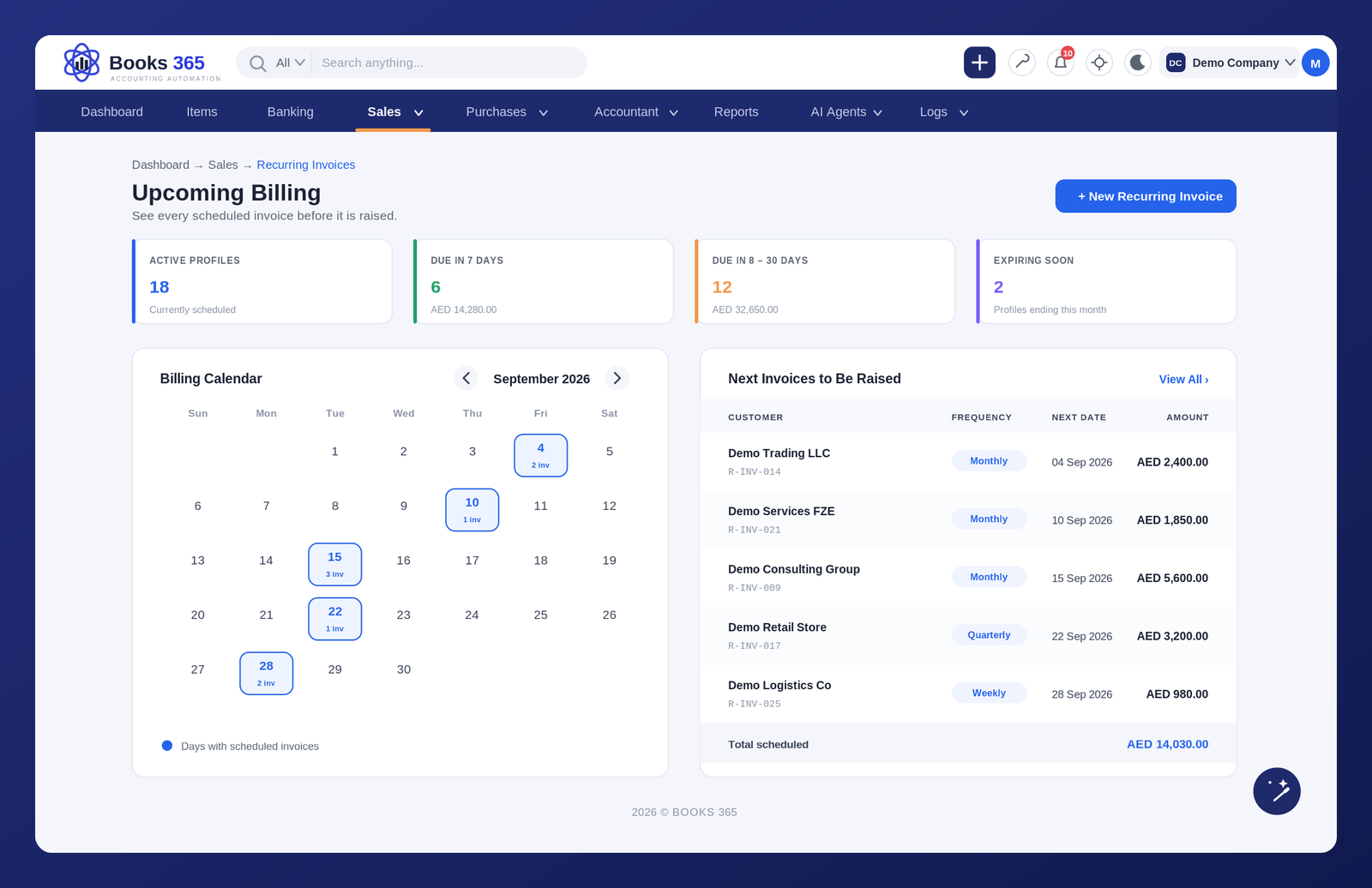This screenshot has height=888, width=1372.
Task: Select September 4 with 2 invoices
Action: point(540,455)
